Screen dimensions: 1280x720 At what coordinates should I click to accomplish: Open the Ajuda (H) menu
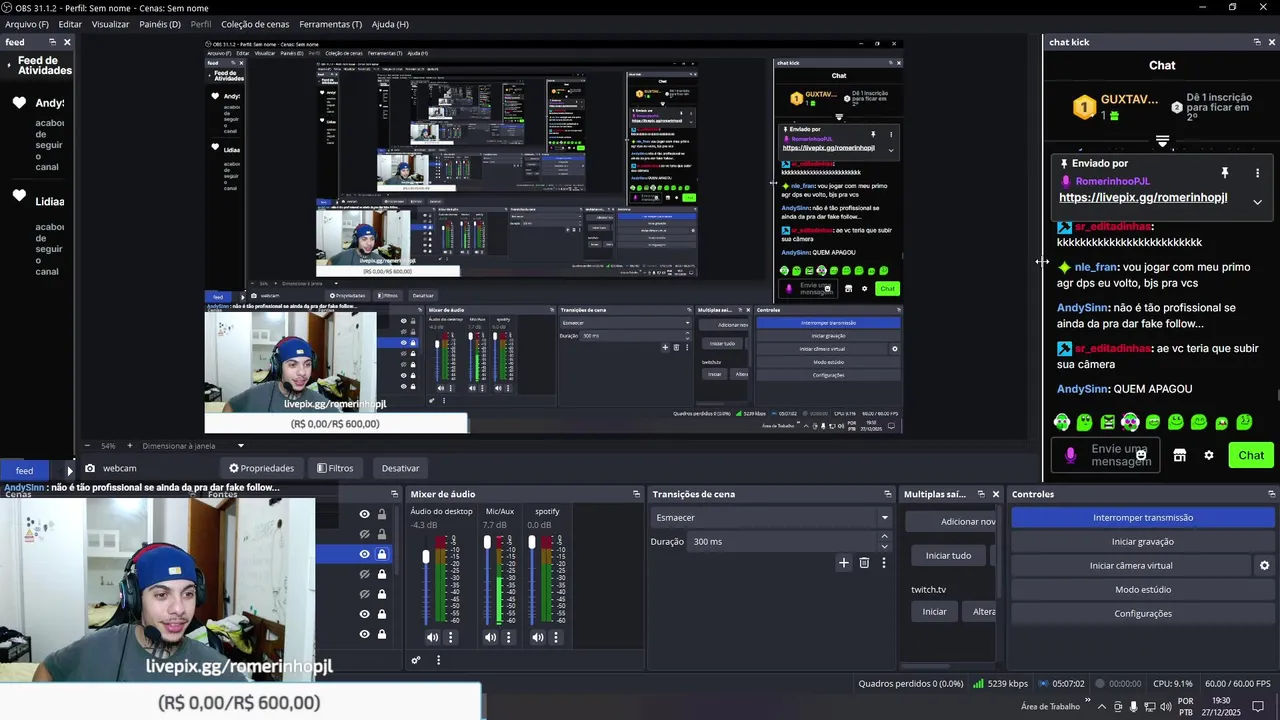coord(390,24)
